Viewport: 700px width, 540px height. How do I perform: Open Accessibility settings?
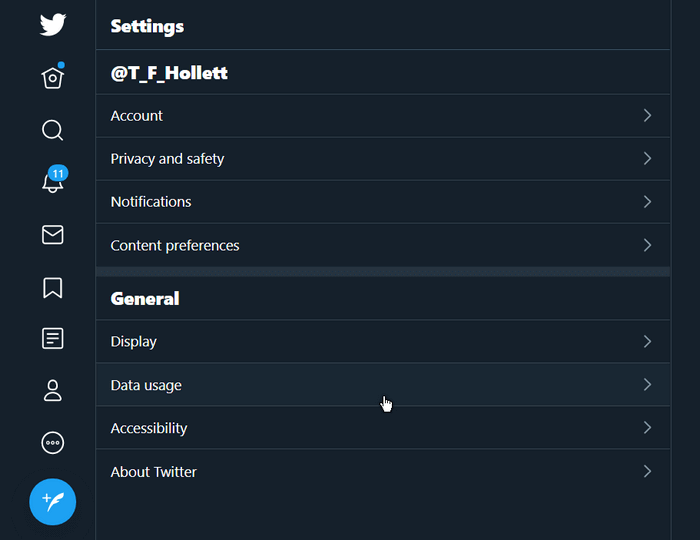tap(383, 428)
